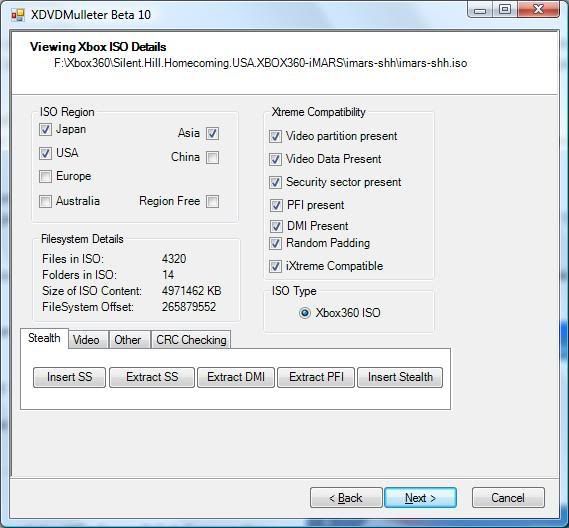Click the Files in ISO value 4320
The image size is (569, 528).
click(174, 259)
